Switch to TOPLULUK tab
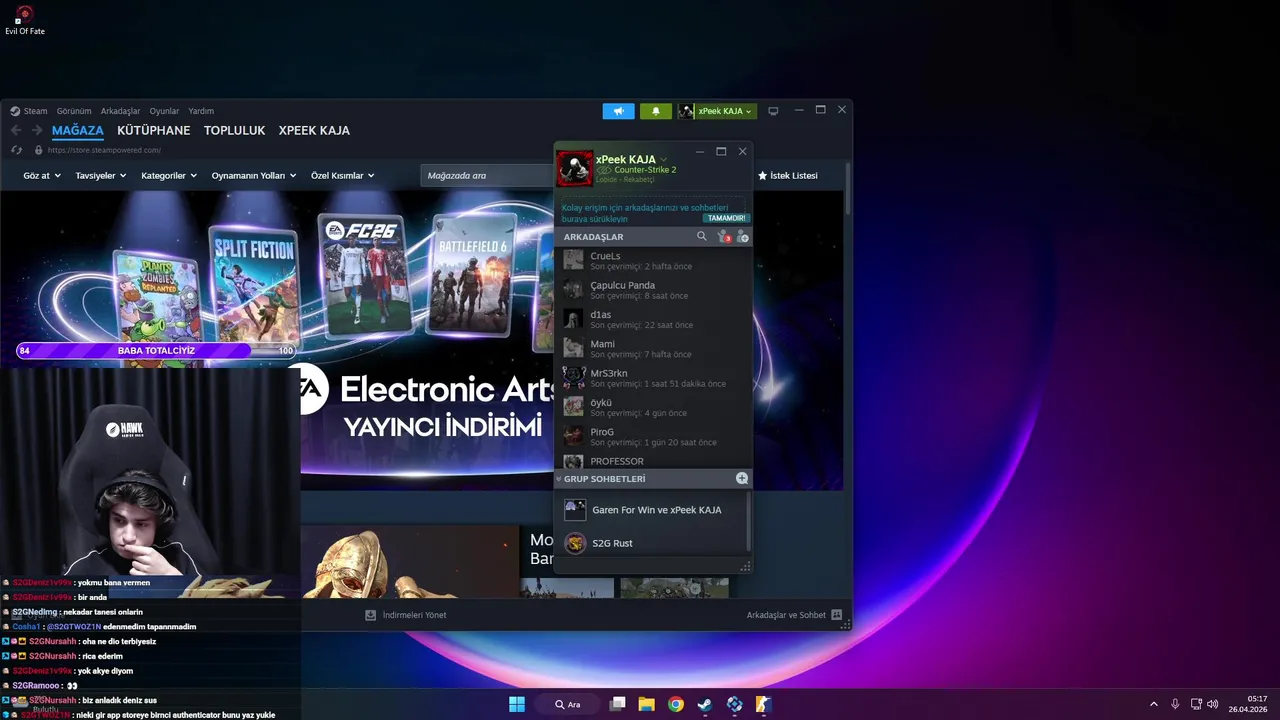1280x720 pixels. [235, 131]
